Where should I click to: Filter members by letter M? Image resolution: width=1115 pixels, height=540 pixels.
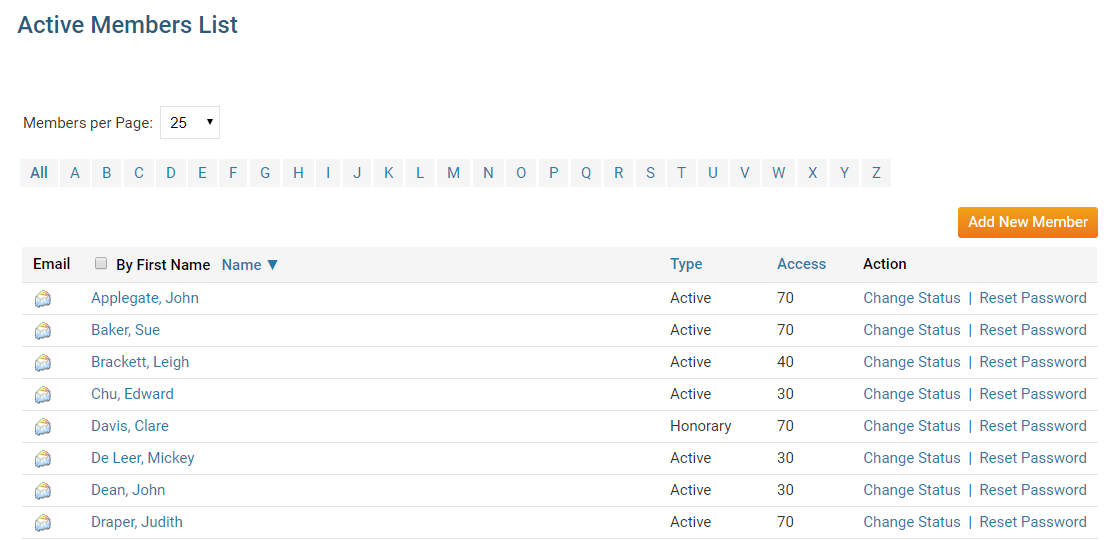point(453,173)
